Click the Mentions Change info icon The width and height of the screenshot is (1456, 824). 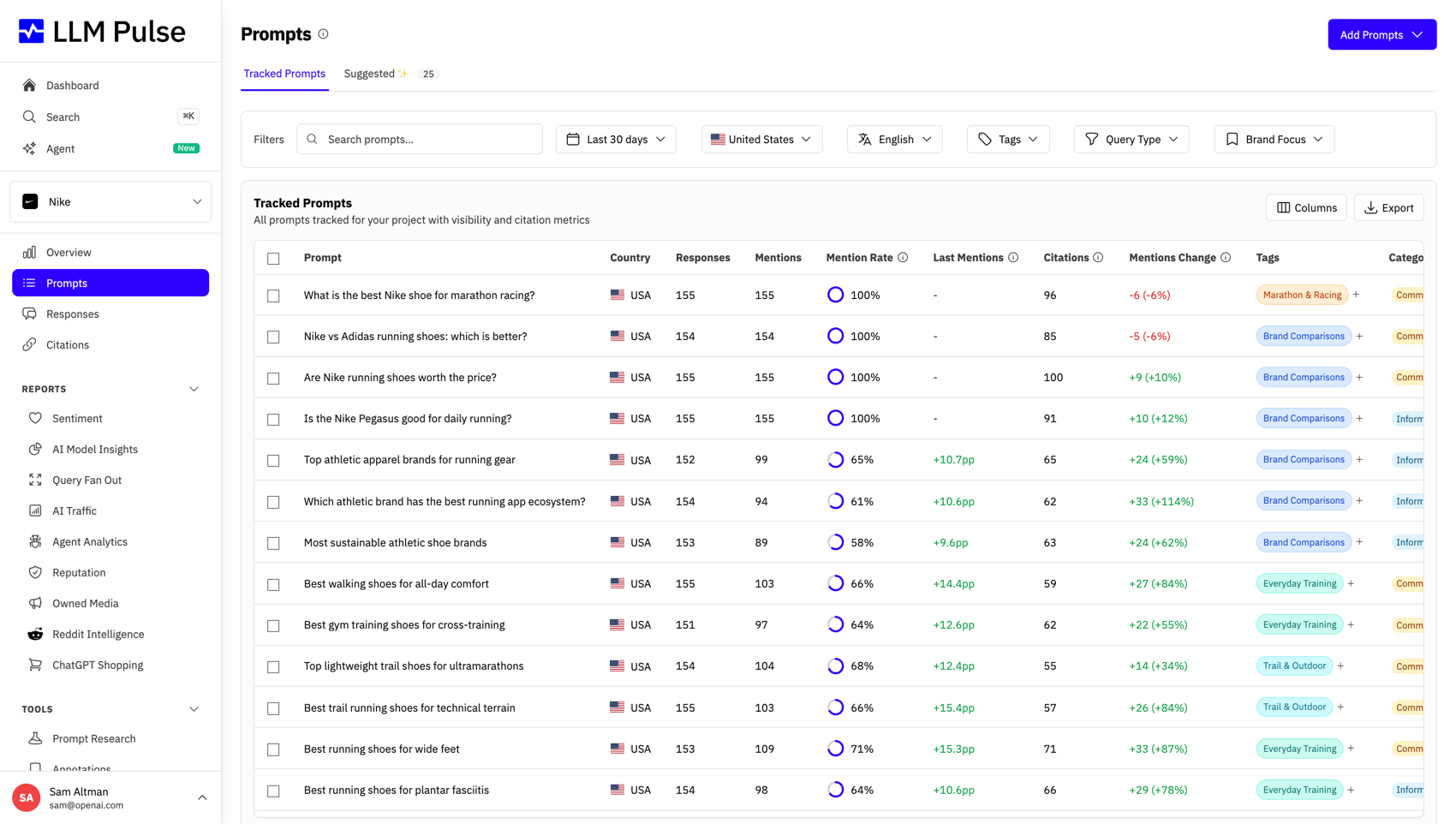[1226, 258]
